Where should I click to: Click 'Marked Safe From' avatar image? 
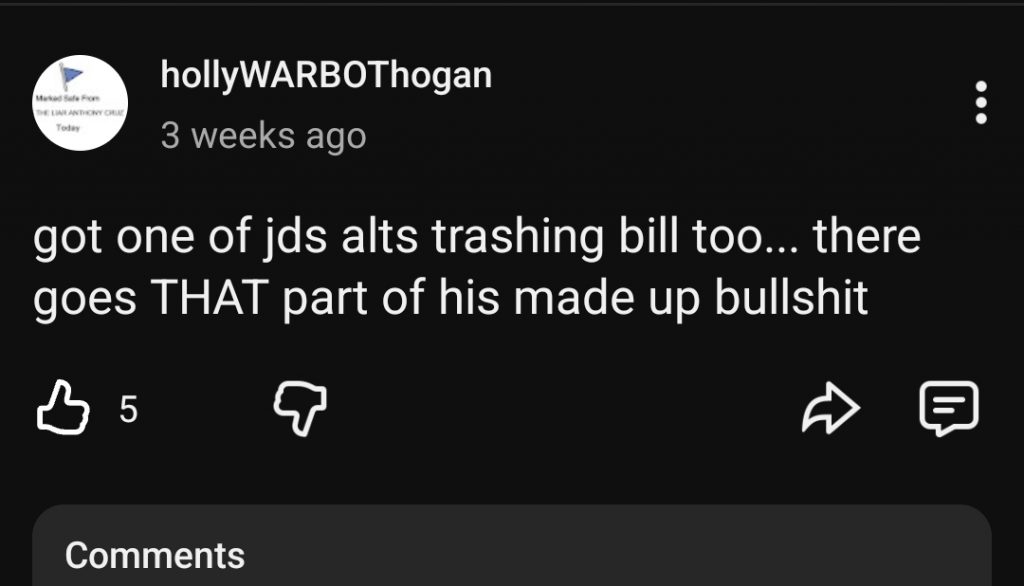coord(80,103)
